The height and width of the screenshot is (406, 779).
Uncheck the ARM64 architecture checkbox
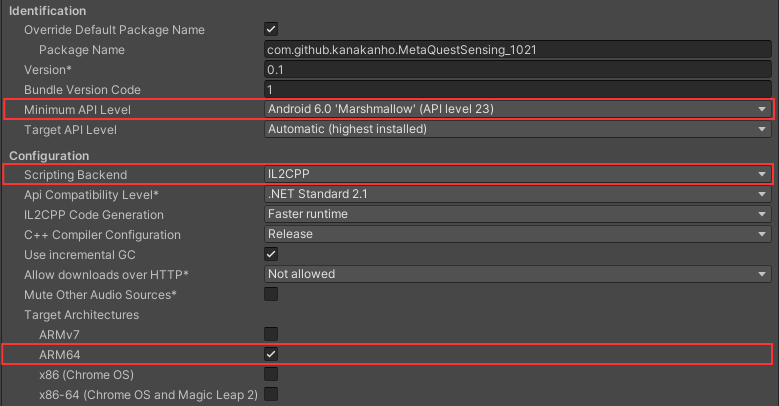point(271,354)
